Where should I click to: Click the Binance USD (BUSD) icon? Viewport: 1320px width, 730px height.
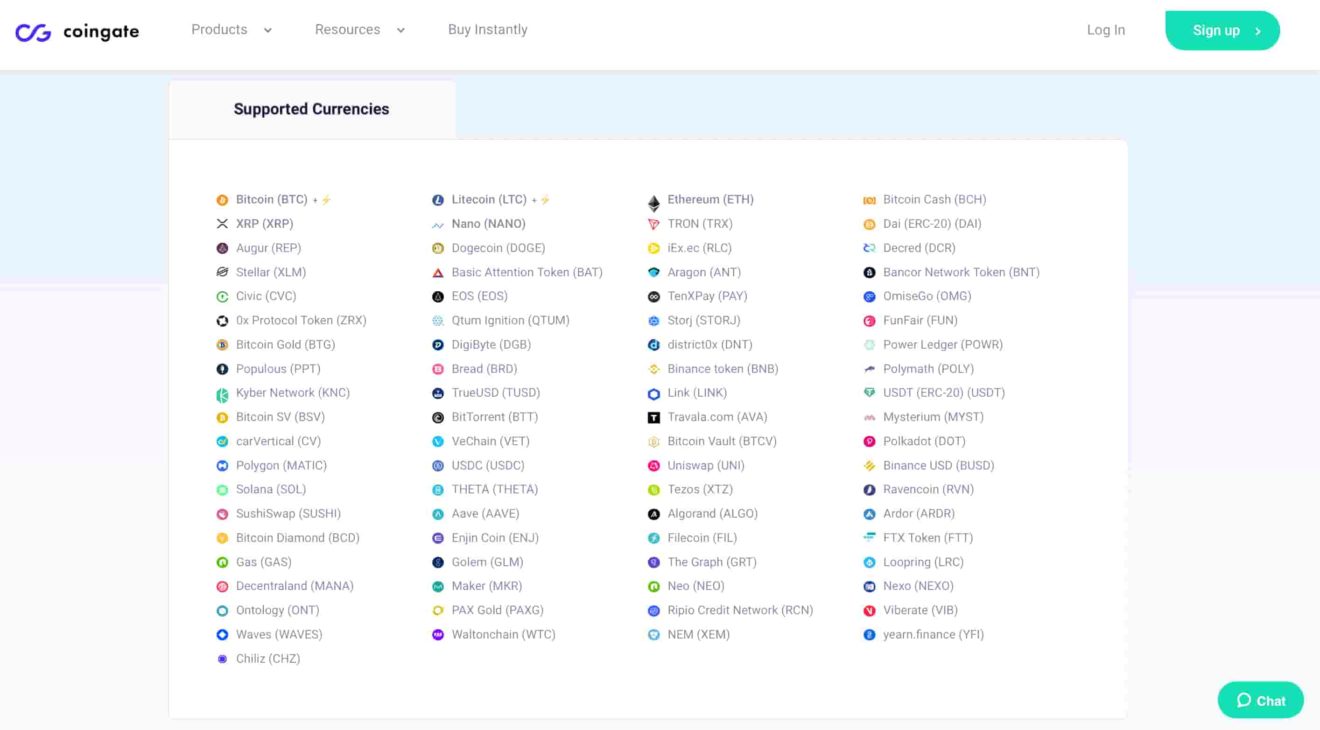tap(869, 466)
